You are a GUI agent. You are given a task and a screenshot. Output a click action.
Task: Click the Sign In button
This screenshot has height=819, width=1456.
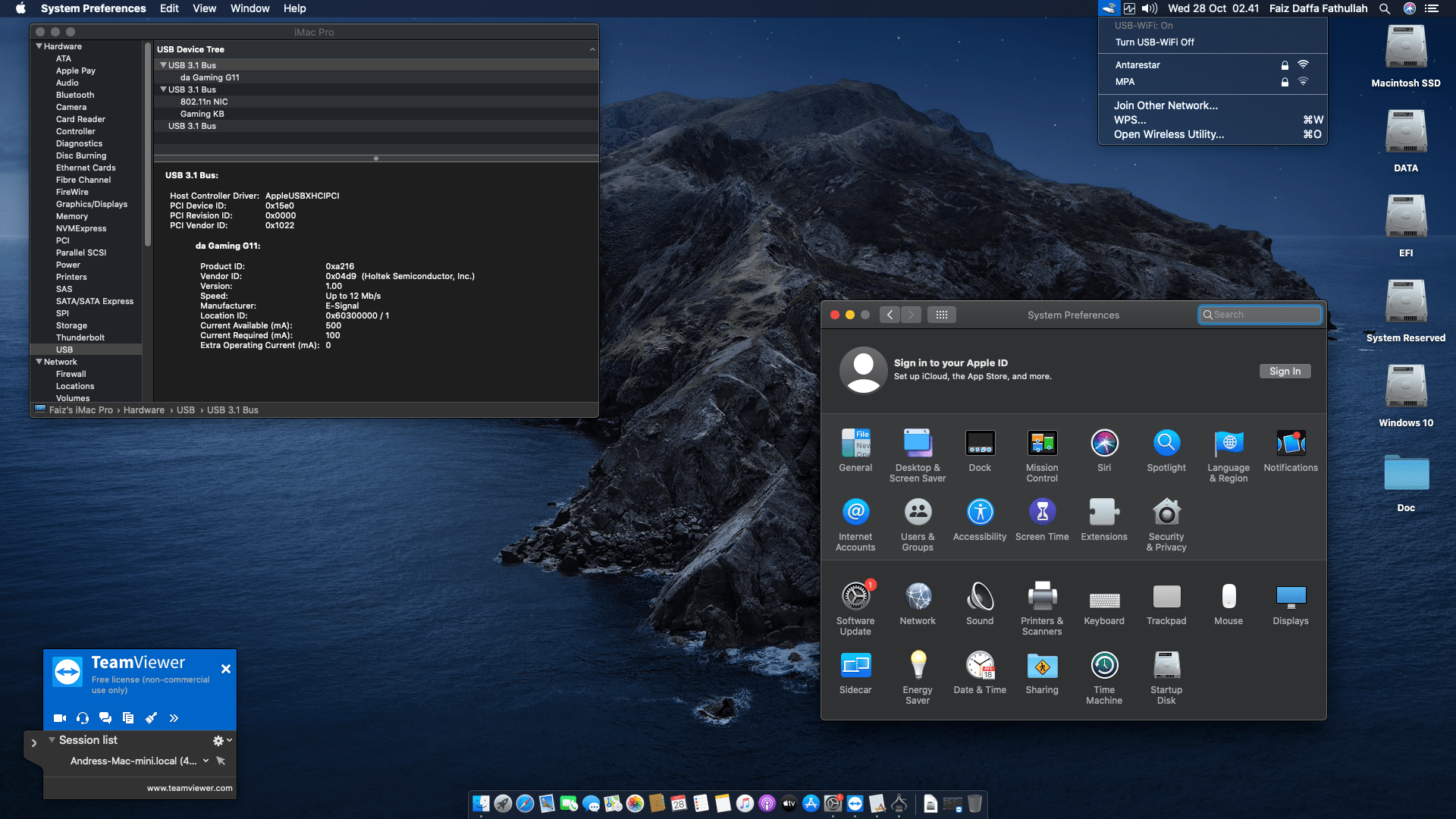pyautogui.click(x=1285, y=371)
